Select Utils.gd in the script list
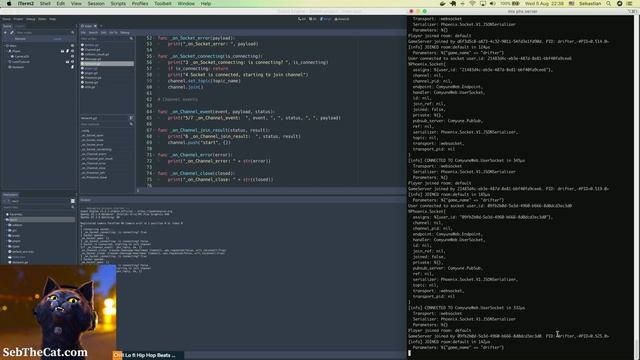640x360 pixels. tap(107, 87)
